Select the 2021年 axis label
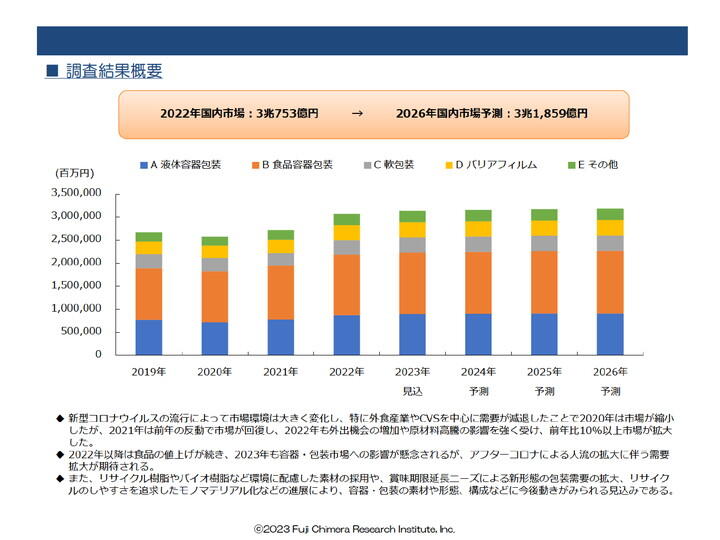The height and width of the screenshot is (540, 720). 281,371
